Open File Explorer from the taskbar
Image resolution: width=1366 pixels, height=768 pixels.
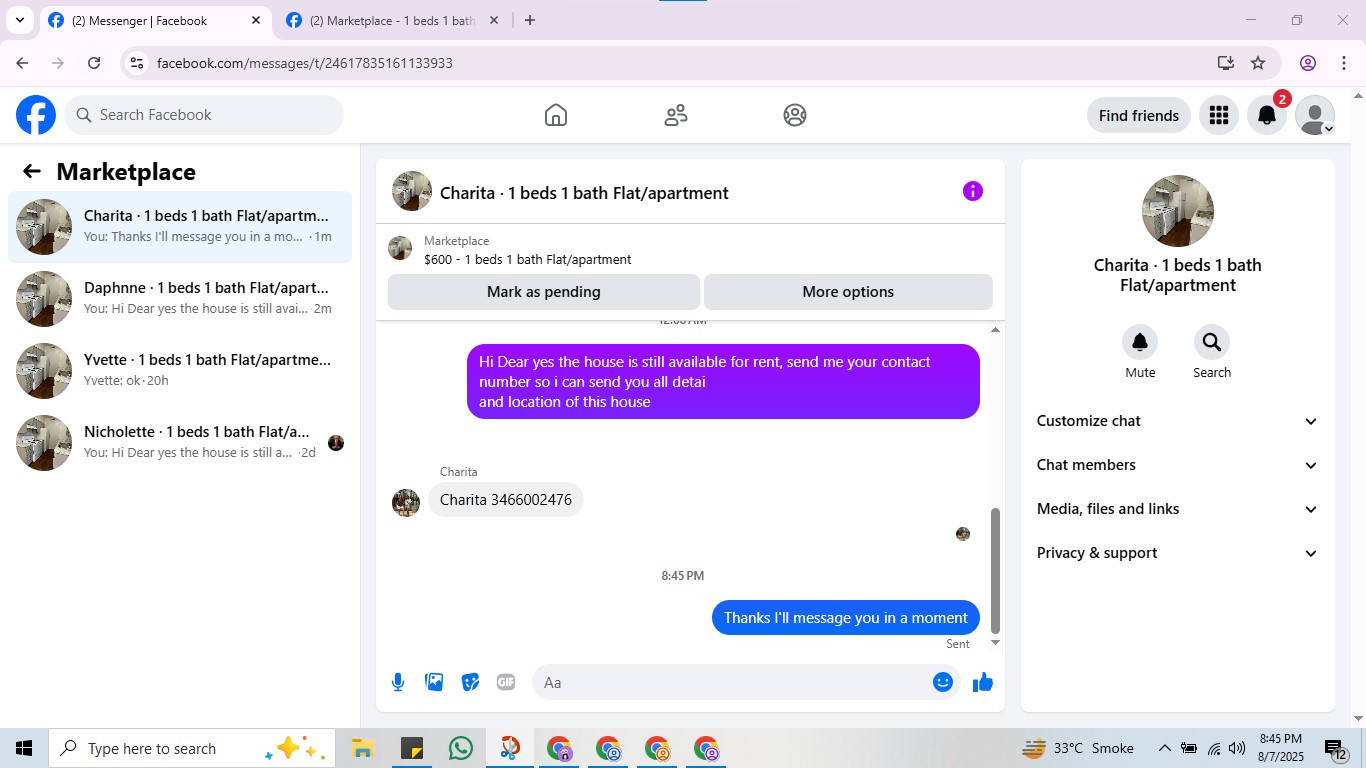pos(362,748)
